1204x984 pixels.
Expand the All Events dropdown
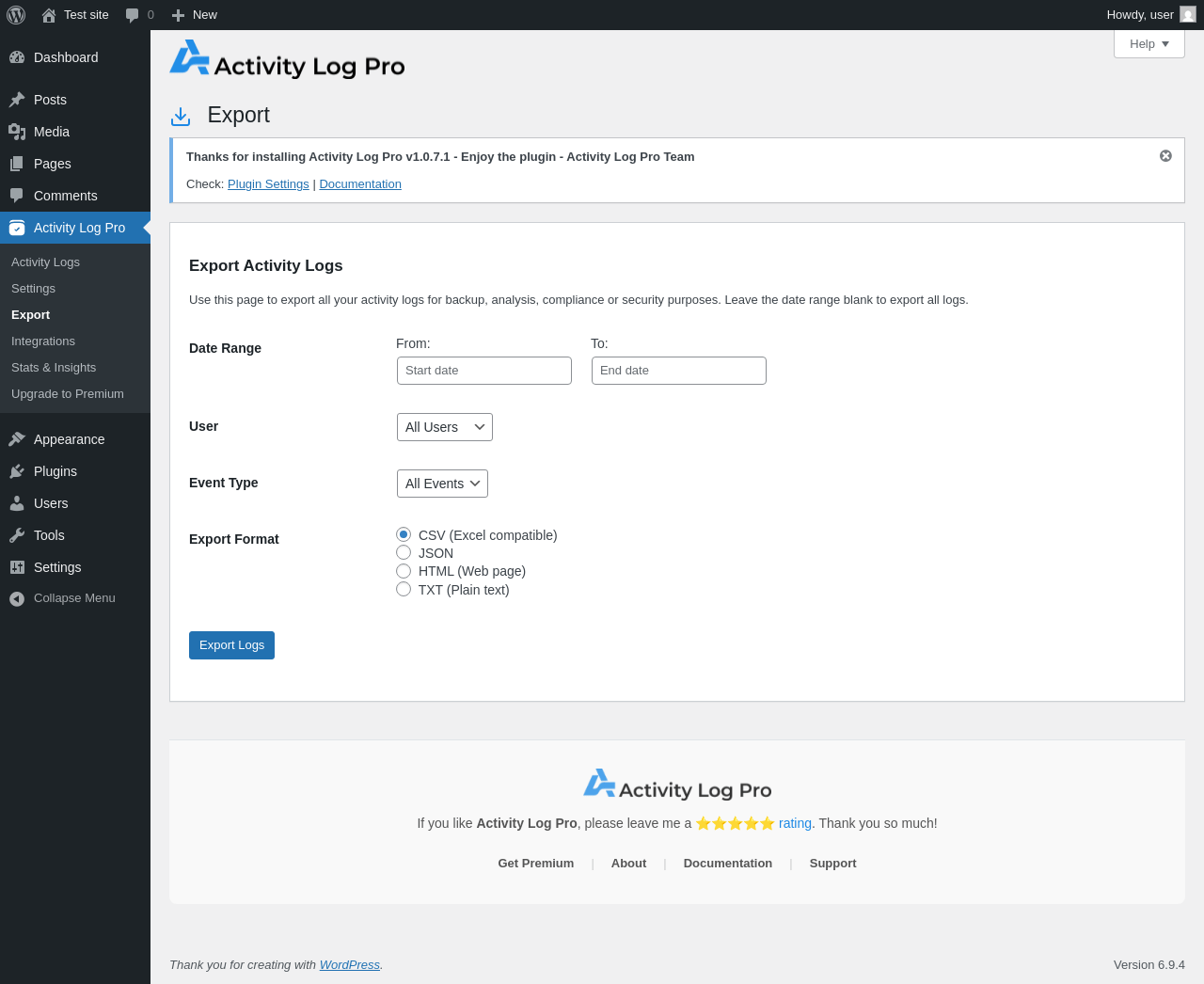click(442, 484)
